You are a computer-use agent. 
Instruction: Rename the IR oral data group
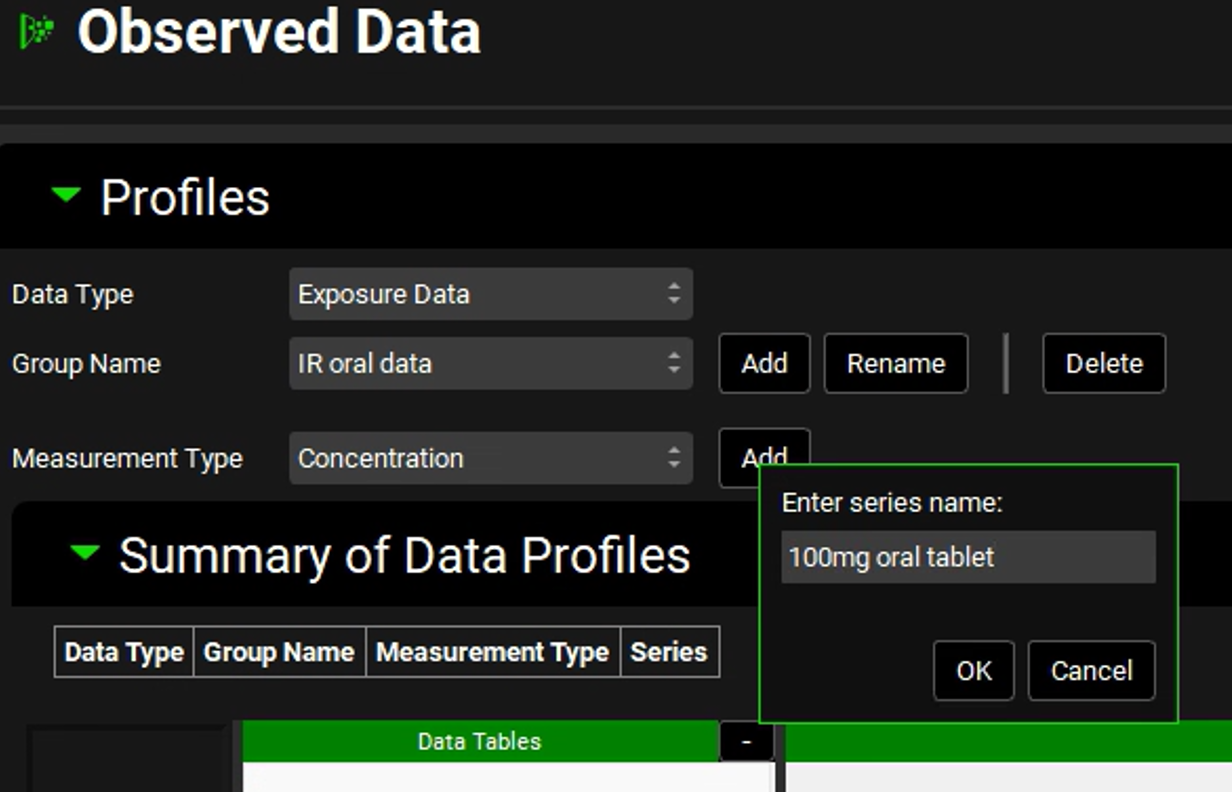(895, 363)
